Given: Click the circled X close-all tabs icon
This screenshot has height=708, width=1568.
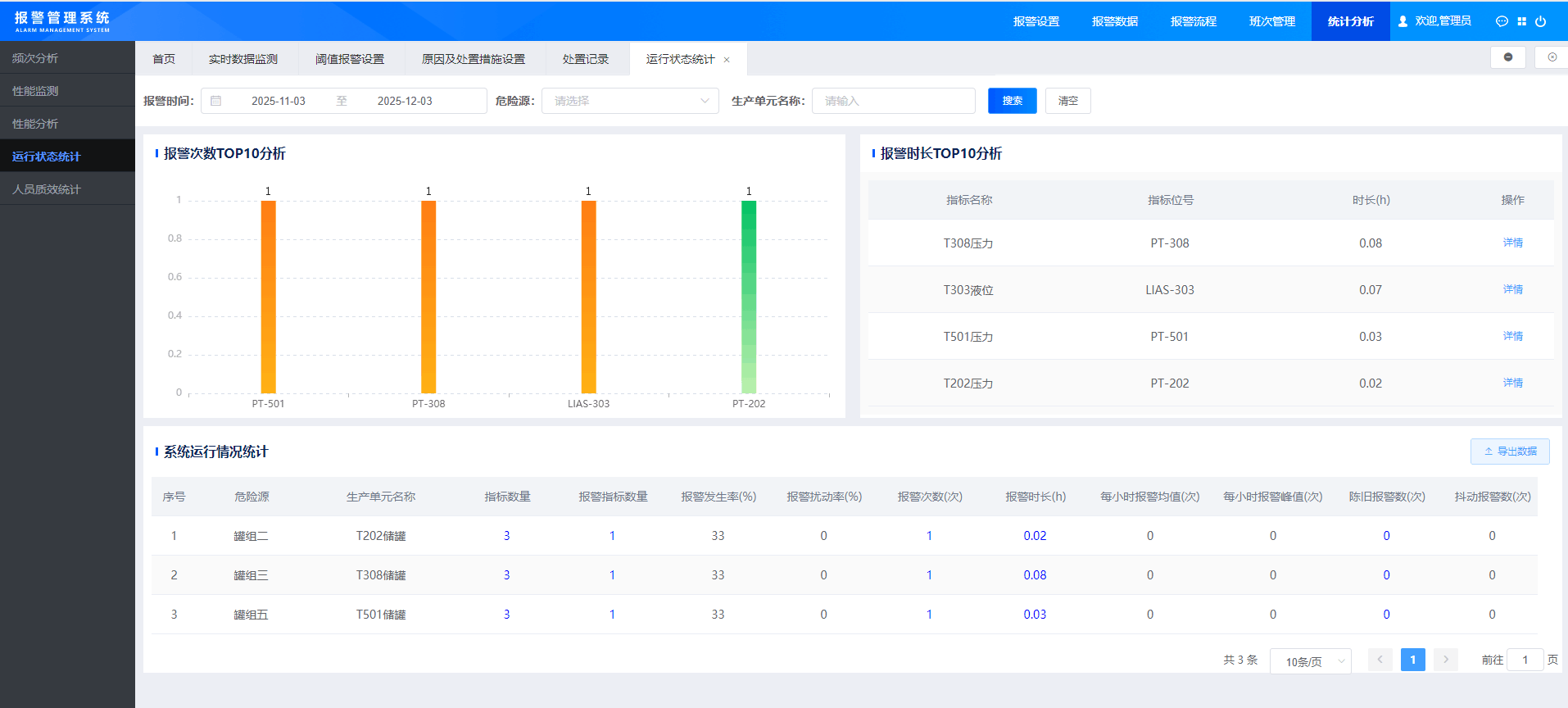Looking at the screenshot, I should pyautogui.click(x=1552, y=57).
